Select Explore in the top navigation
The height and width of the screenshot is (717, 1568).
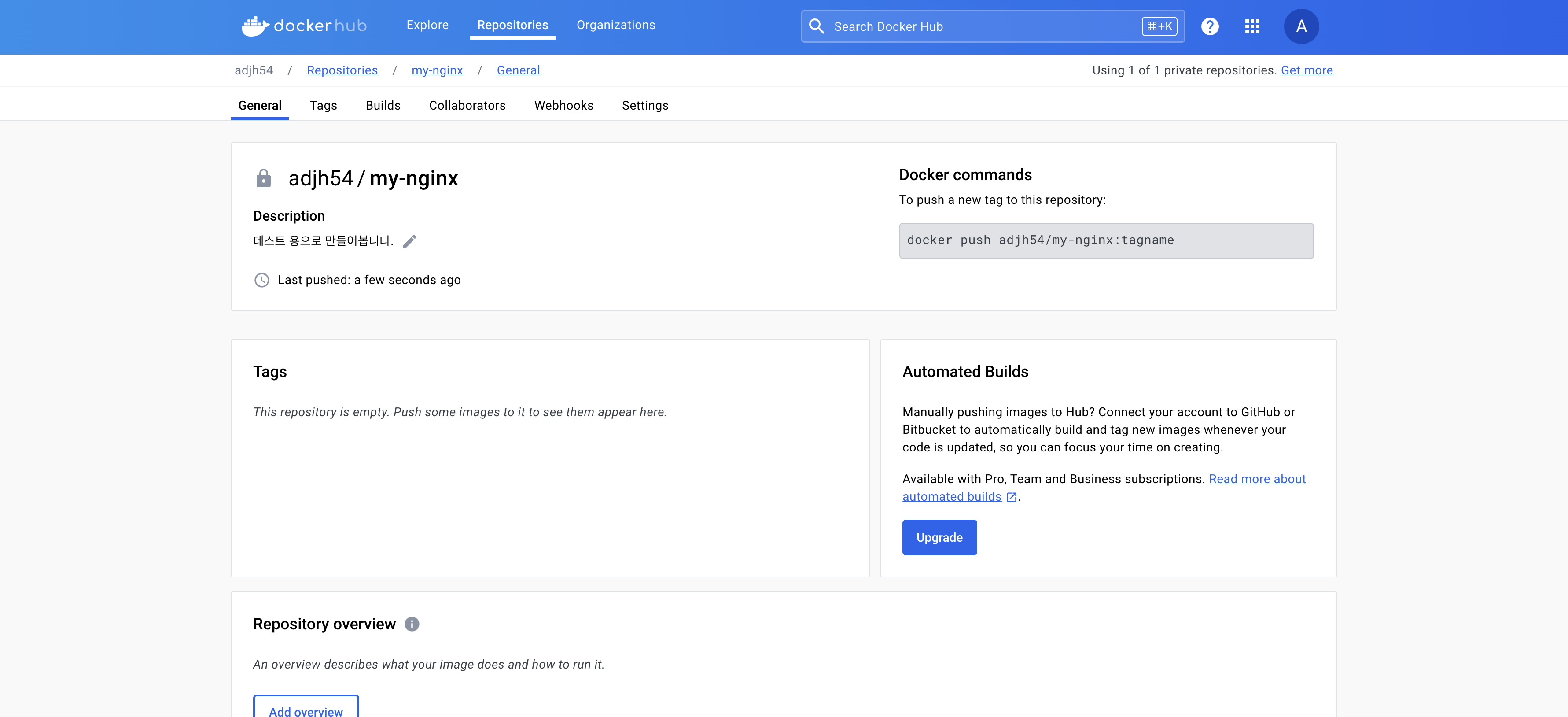click(x=427, y=25)
